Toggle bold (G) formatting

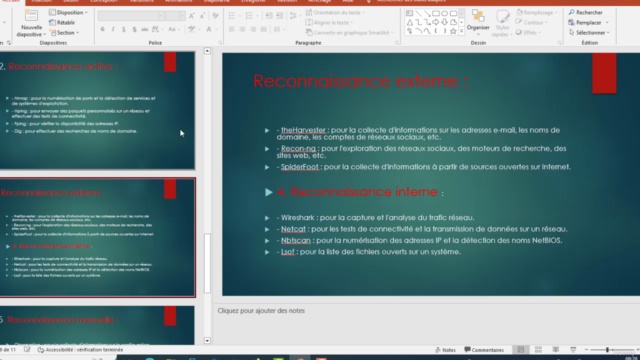pyautogui.click(x=102, y=29)
